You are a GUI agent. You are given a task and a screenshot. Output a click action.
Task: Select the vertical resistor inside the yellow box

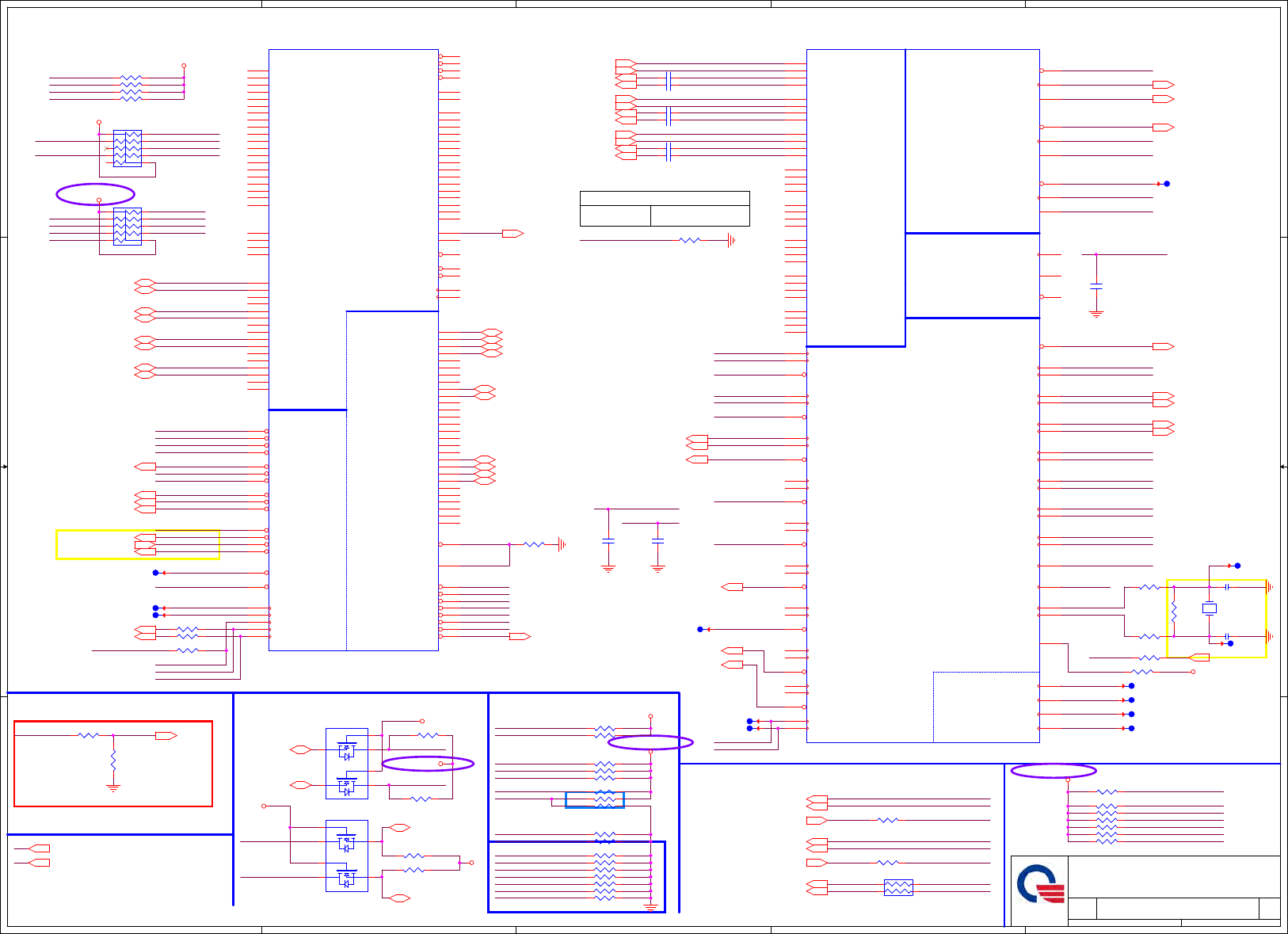coord(1174,612)
